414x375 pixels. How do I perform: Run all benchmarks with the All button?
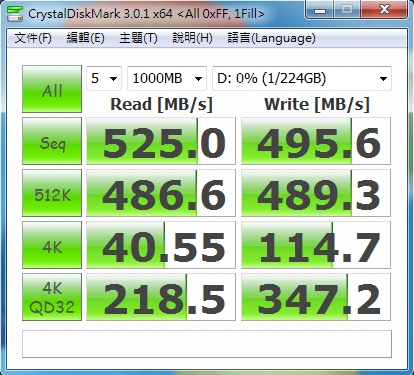pos(52,89)
